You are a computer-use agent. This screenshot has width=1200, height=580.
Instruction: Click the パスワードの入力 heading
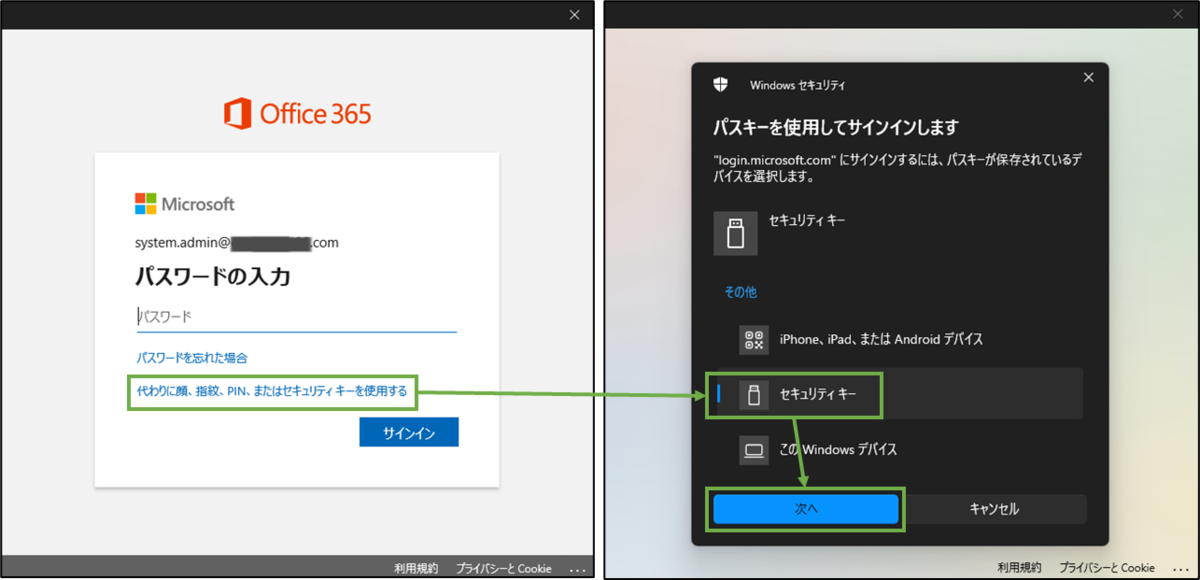(213, 276)
